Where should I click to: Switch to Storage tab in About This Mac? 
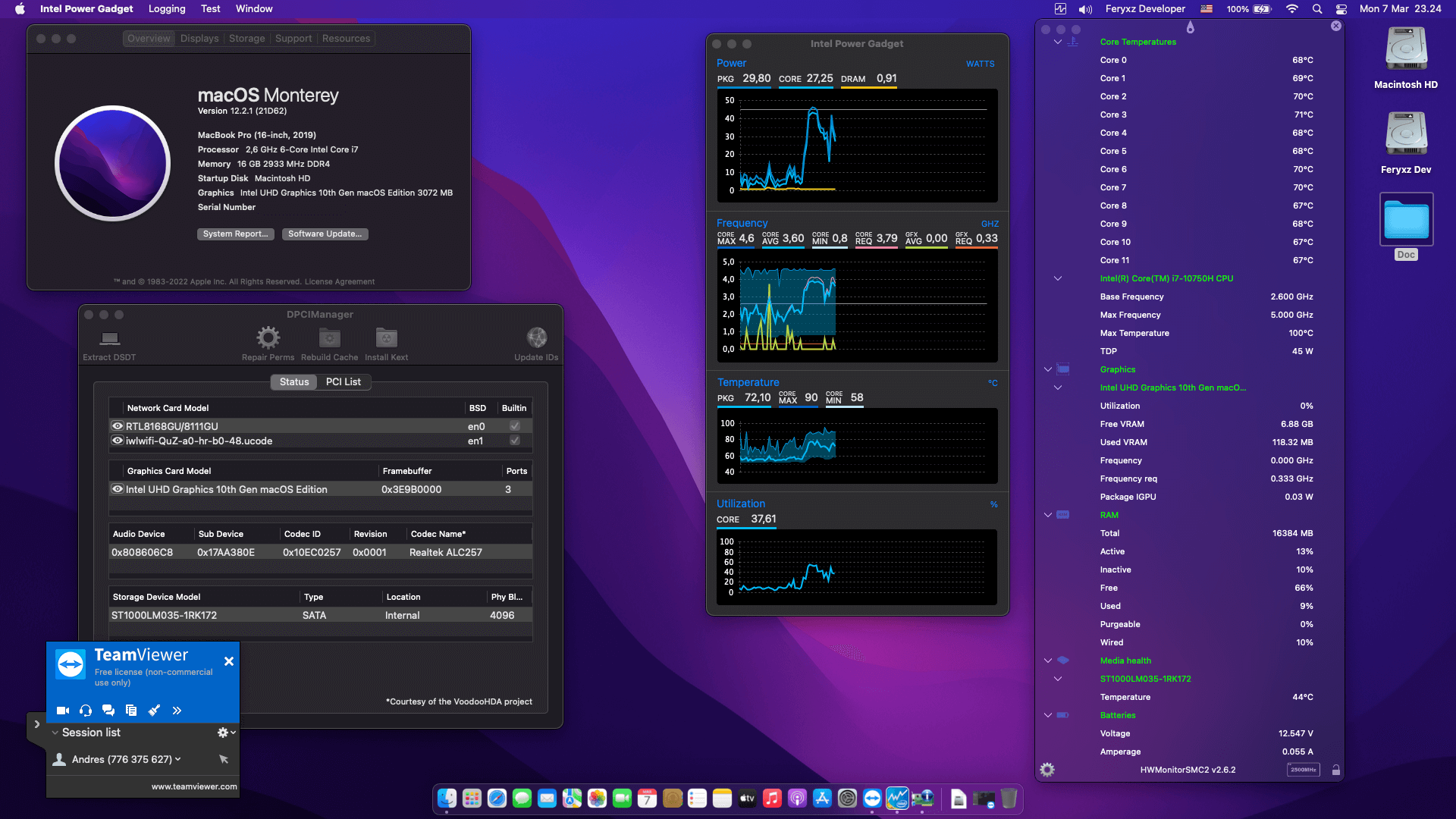pyautogui.click(x=247, y=39)
